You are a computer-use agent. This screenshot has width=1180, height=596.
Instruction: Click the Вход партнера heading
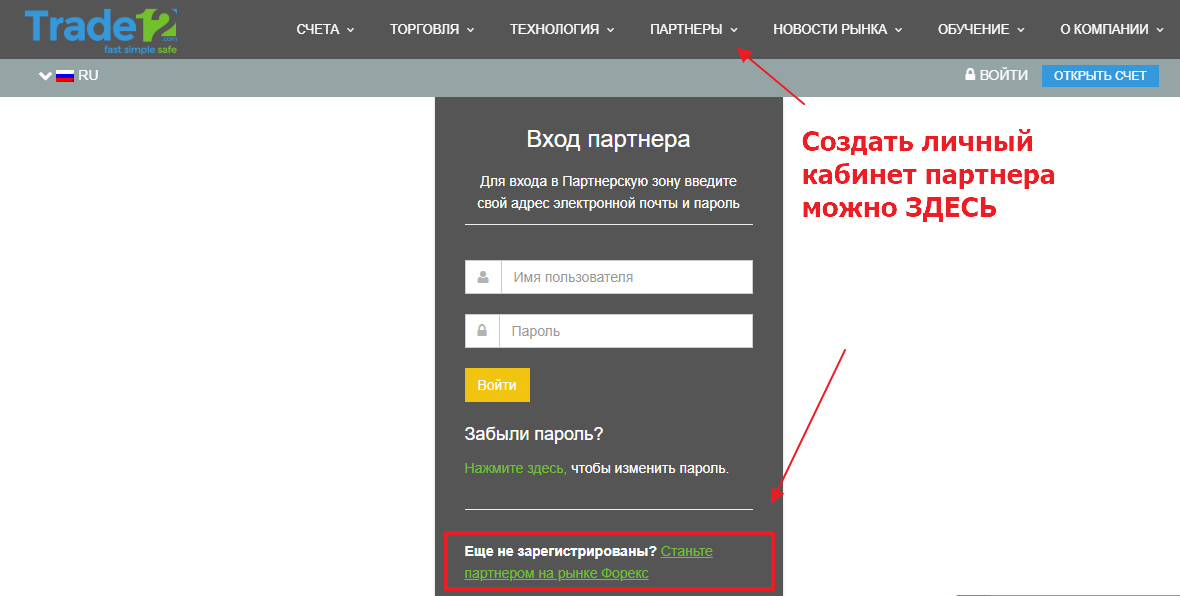point(608,139)
